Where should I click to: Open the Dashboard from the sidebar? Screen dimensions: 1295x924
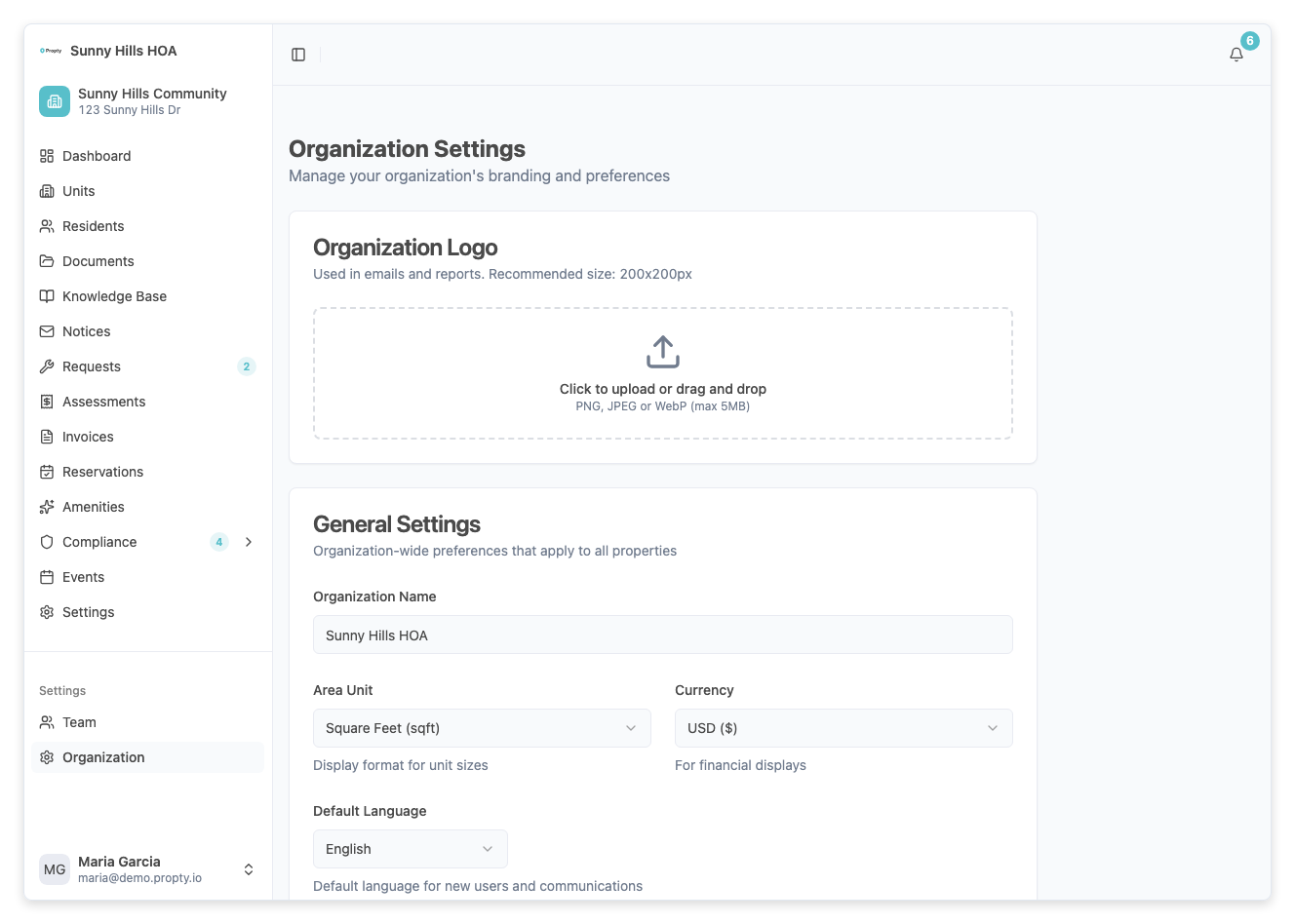tap(98, 156)
